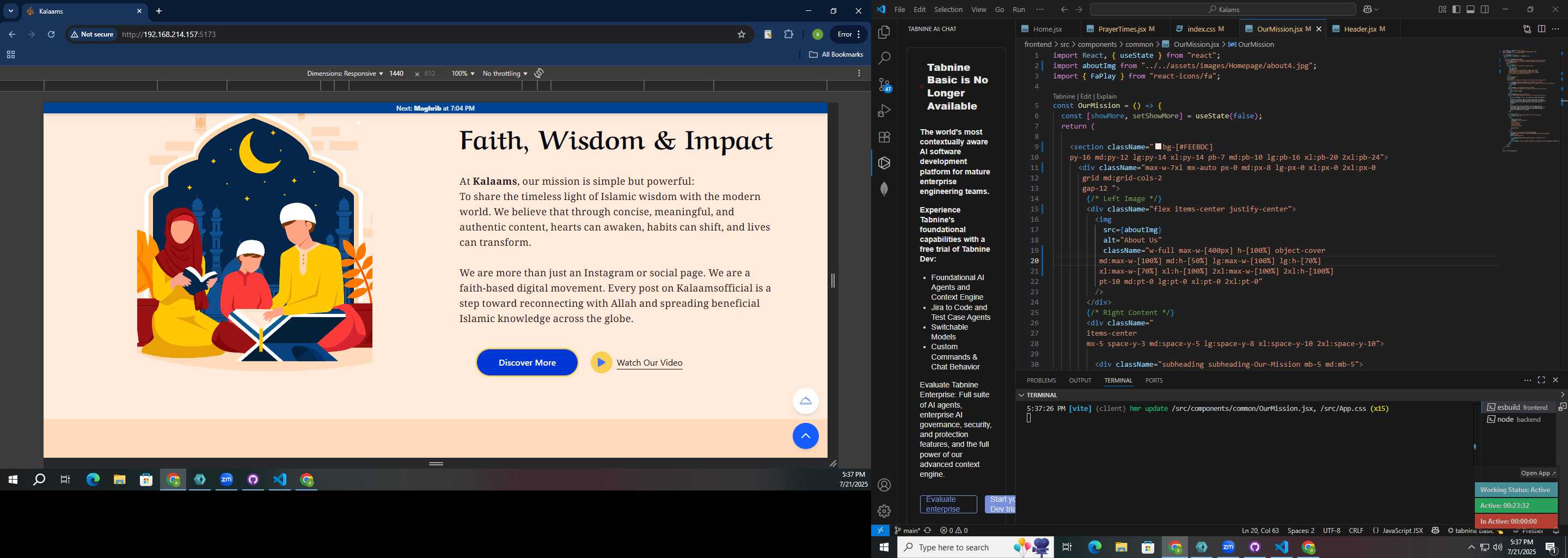Maximize the terminal panel size
The width and height of the screenshot is (1568, 558).
pos(1541,380)
